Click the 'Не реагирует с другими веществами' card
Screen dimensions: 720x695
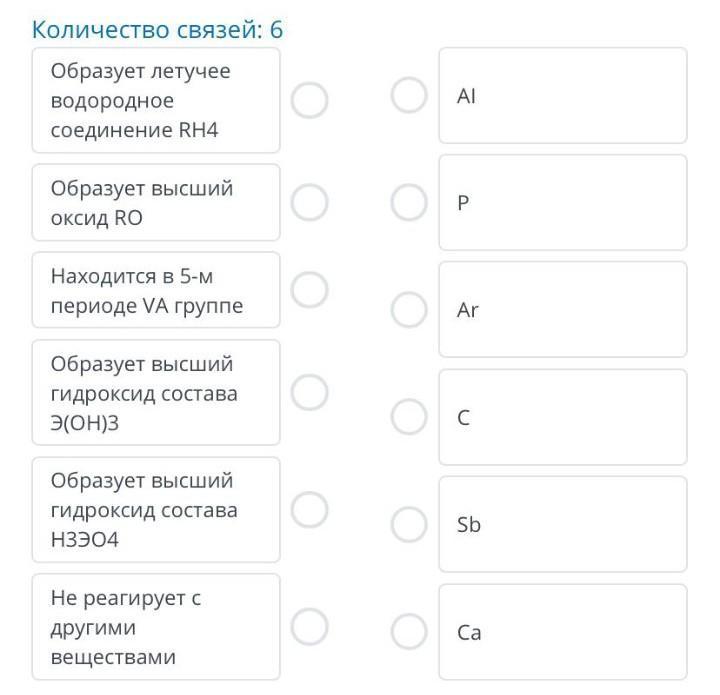[156, 627]
